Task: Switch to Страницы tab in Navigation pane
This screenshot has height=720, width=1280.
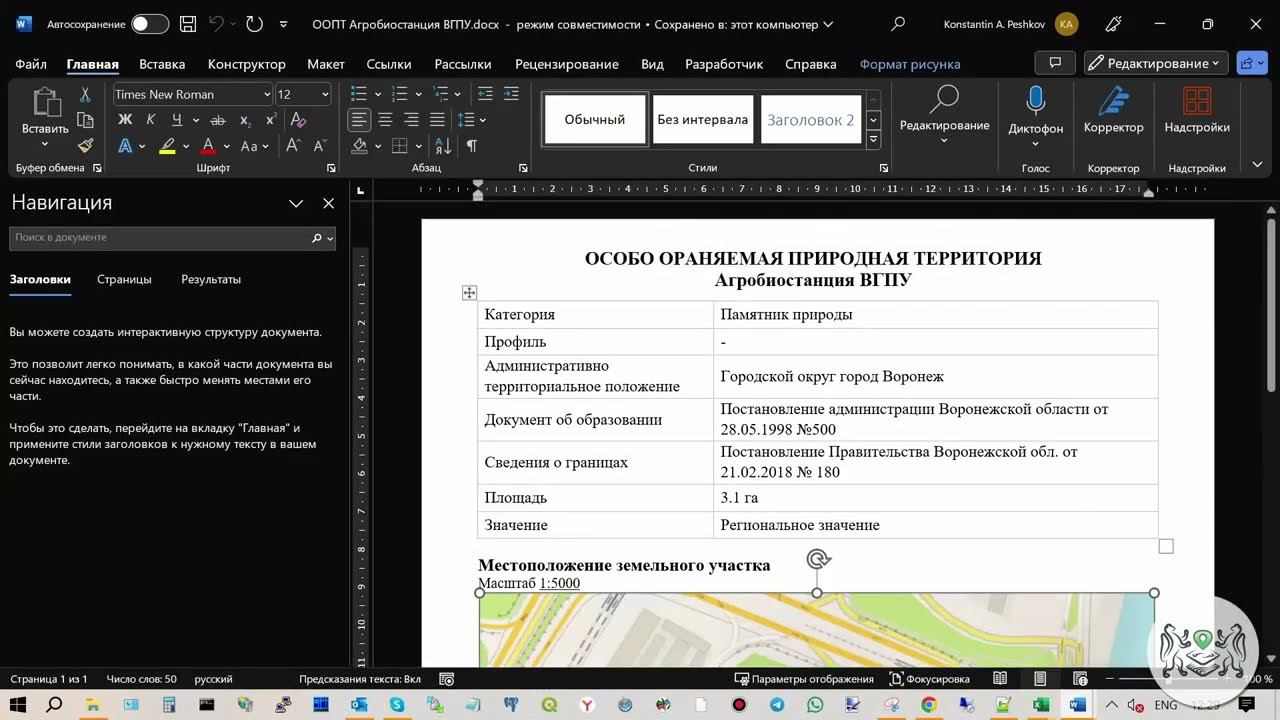Action: pos(124,280)
